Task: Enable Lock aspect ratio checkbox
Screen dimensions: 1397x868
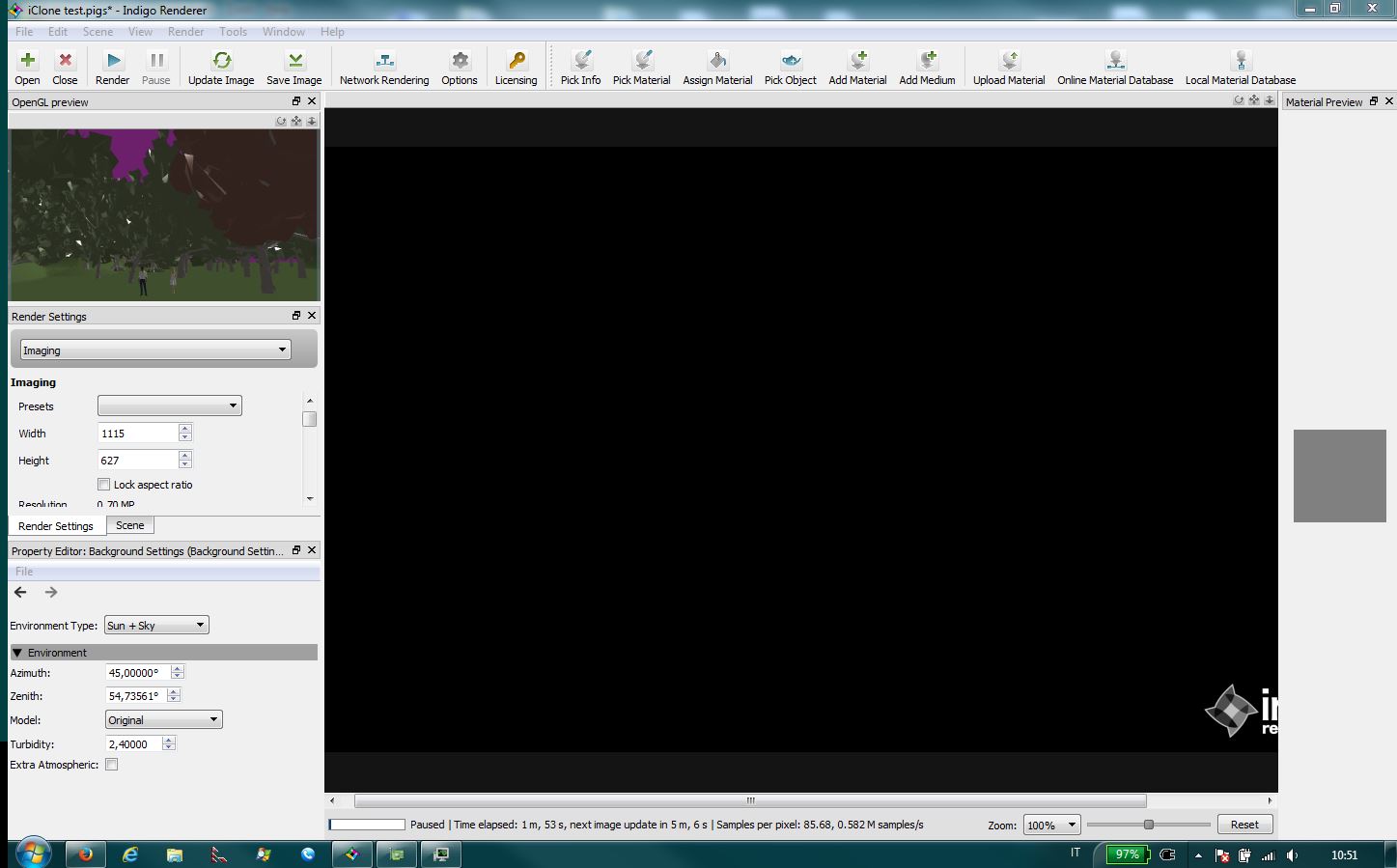Action: 104,485
